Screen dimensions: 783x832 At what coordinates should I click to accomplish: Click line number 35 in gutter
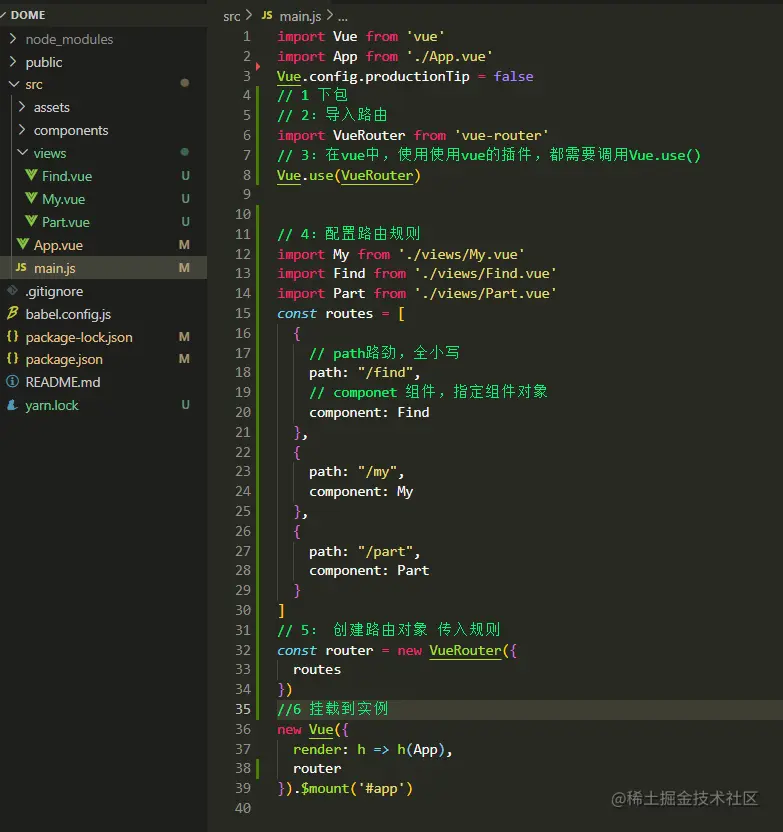[x=243, y=709]
